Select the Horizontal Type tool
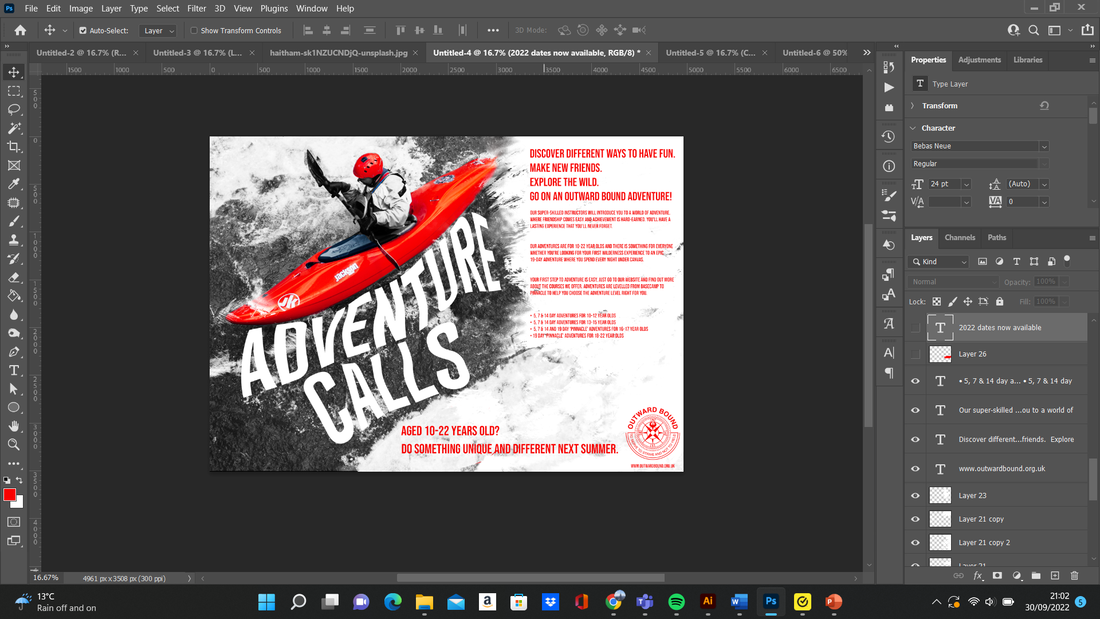1100x619 pixels. pyautogui.click(x=14, y=371)
